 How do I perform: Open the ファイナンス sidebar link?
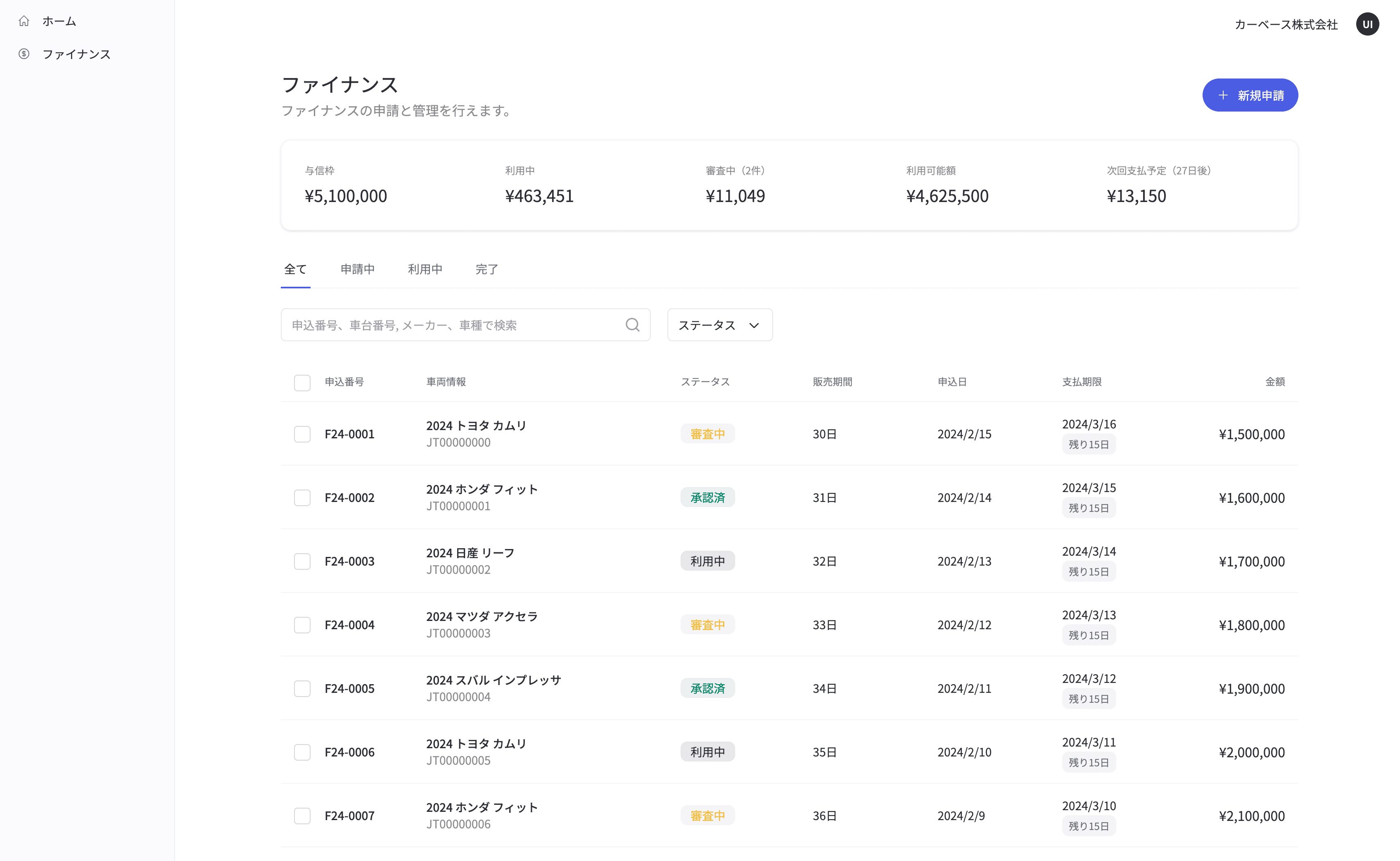coord(76,54)
